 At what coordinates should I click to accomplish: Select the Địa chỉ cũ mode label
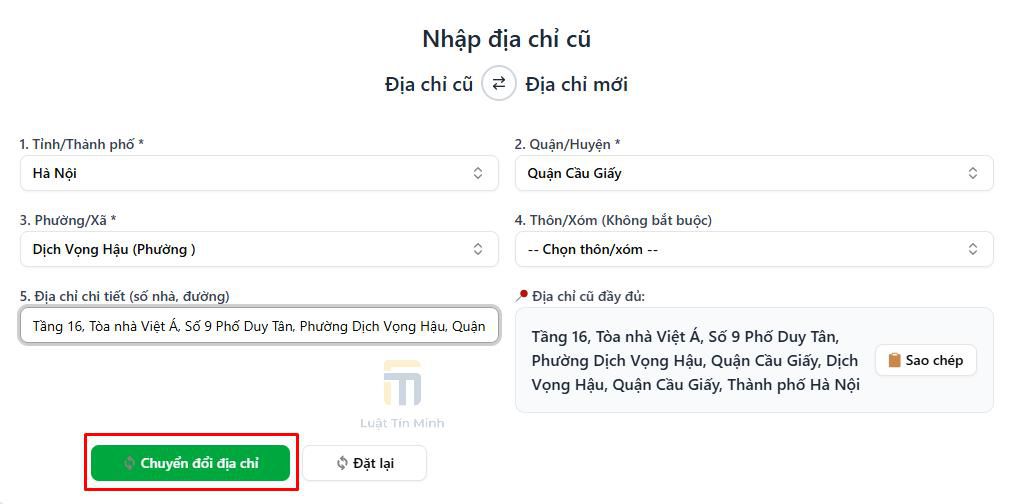click(x=428, y=84)
